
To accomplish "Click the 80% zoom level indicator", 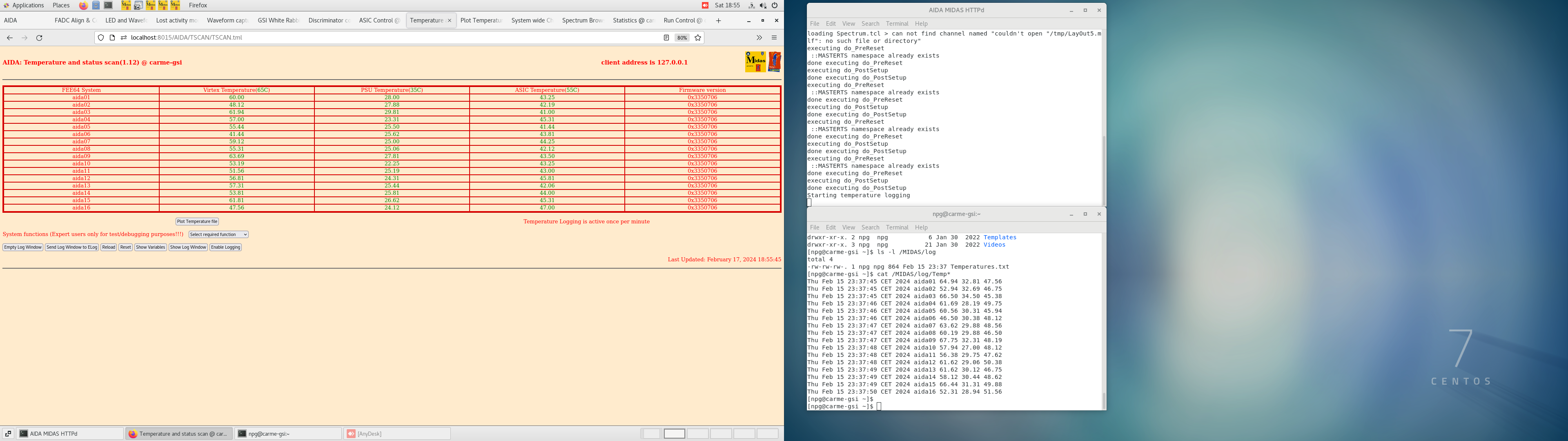I will pyautogui.click(x=682, y=38).
